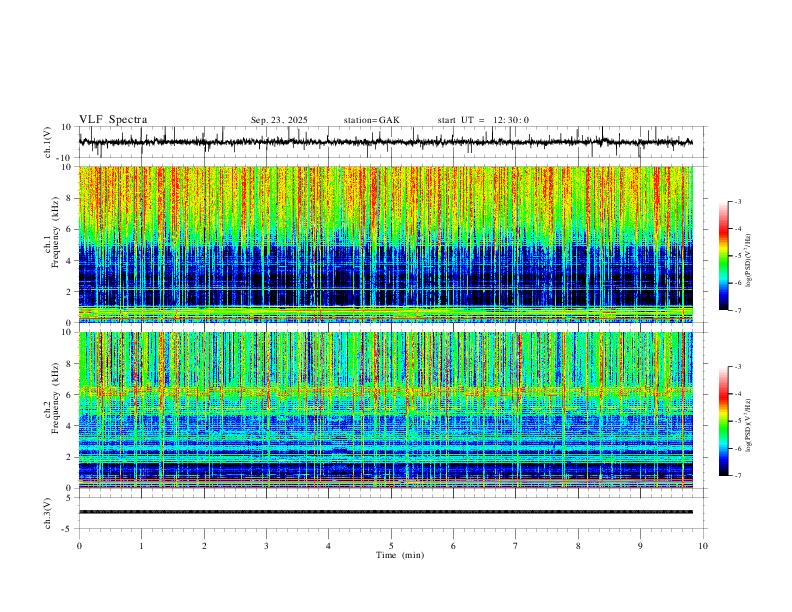Click the "-3" label on ch.1 colorbar
Screen dimensions: 792x612
[737, 201]
